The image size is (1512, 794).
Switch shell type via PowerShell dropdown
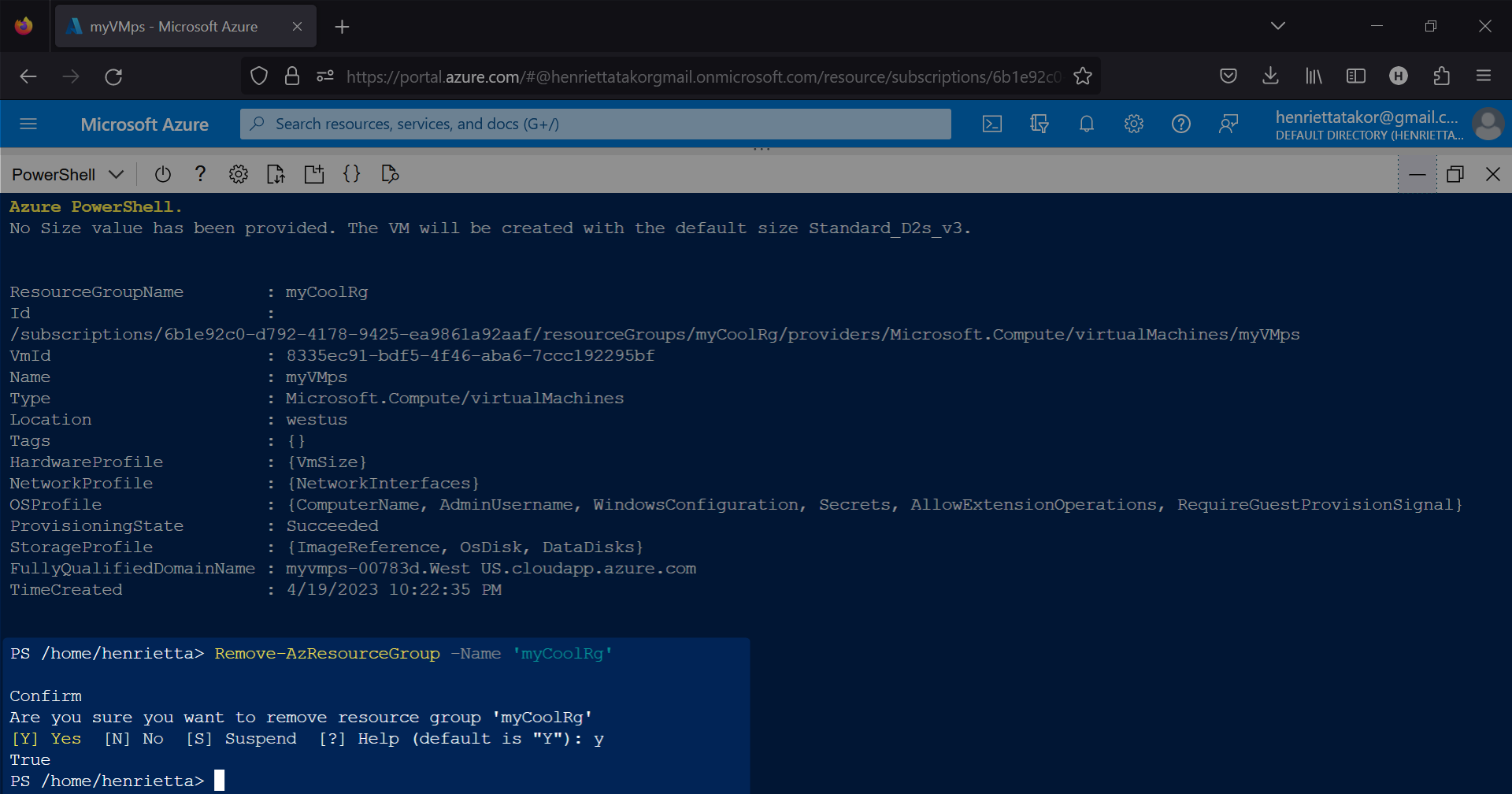68,174
